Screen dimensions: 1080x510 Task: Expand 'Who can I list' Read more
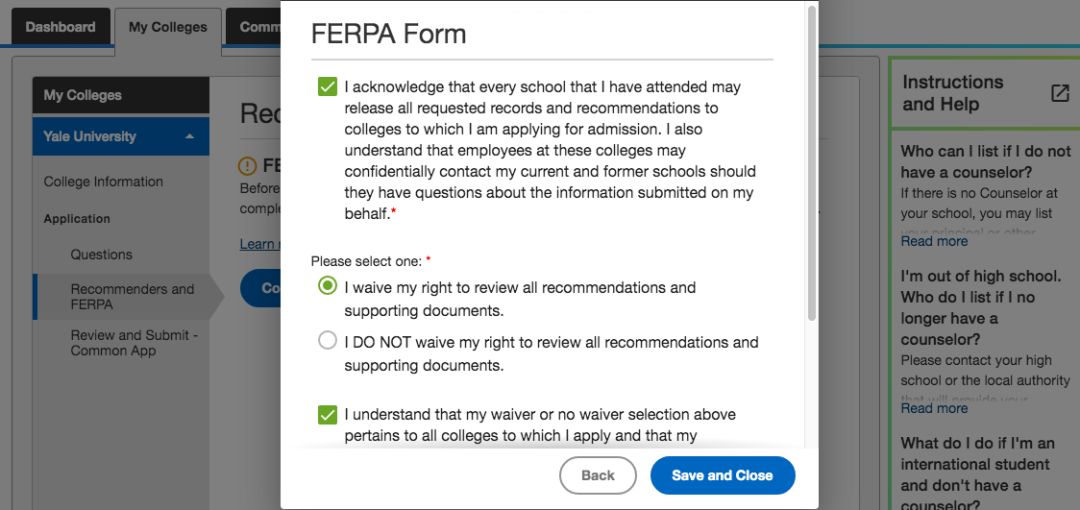click(933, 241)
